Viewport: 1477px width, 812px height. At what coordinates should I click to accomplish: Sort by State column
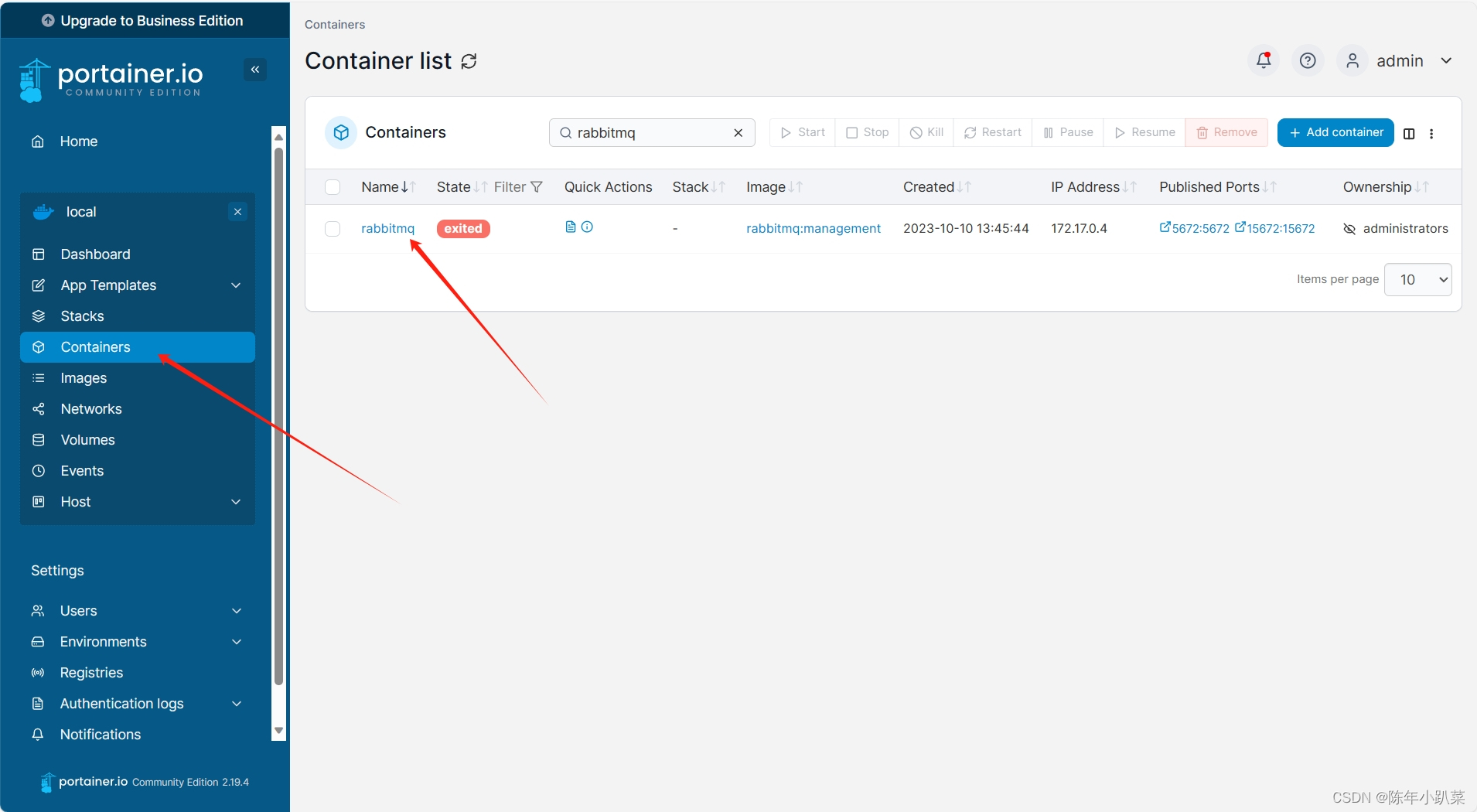(481, 187)
